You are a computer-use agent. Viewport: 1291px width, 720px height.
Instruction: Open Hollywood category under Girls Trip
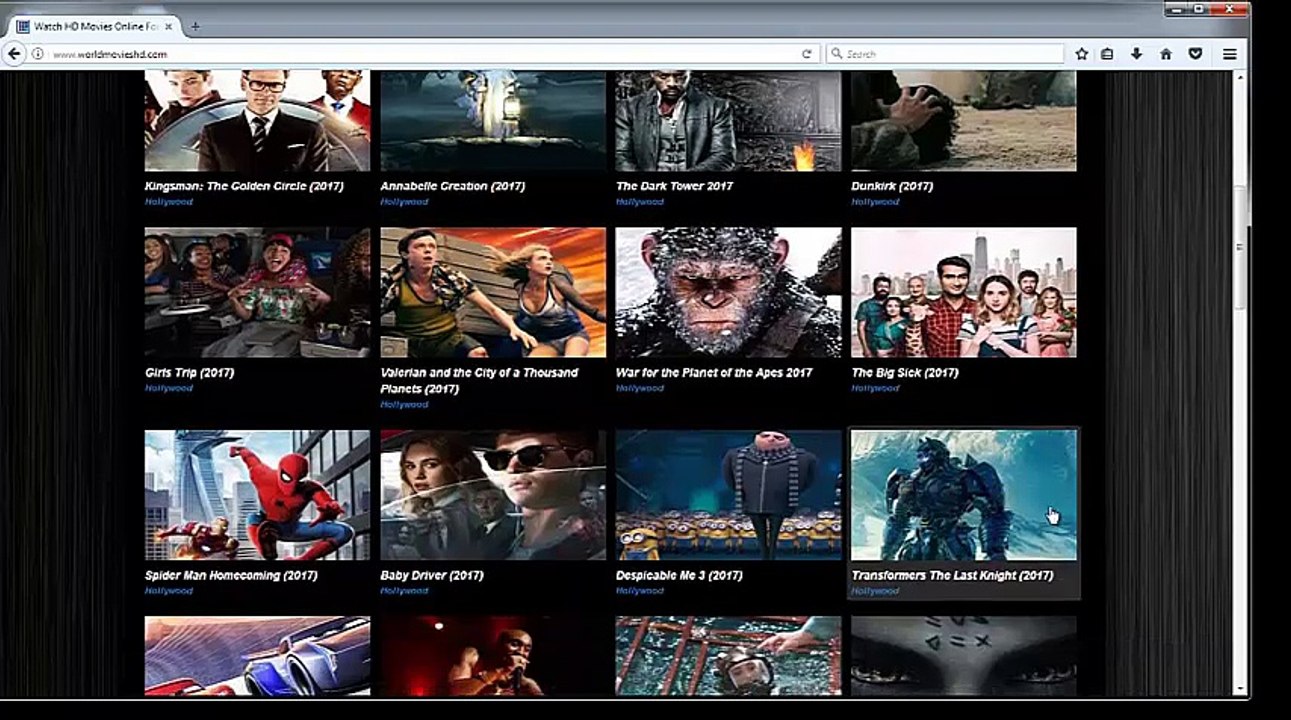pyautogui.click(x=169, y=388)
